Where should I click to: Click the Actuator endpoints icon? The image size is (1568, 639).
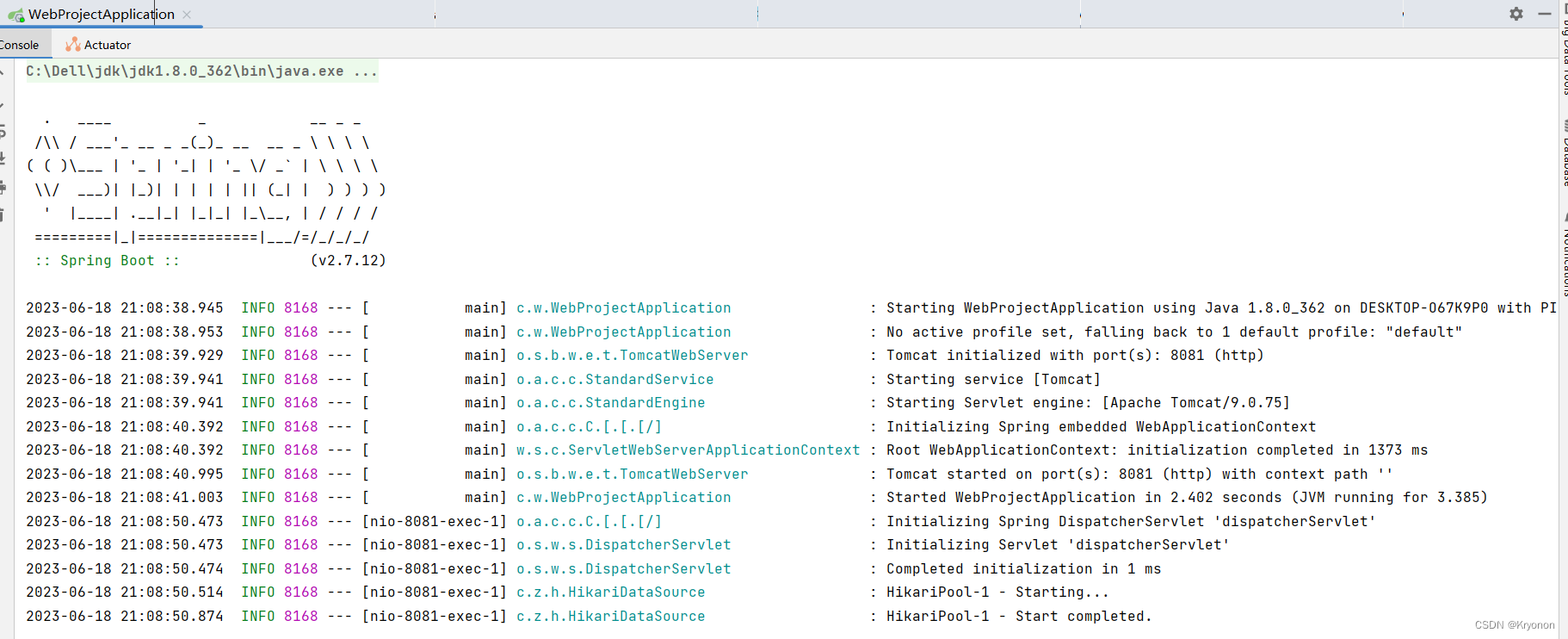point(73,45)
